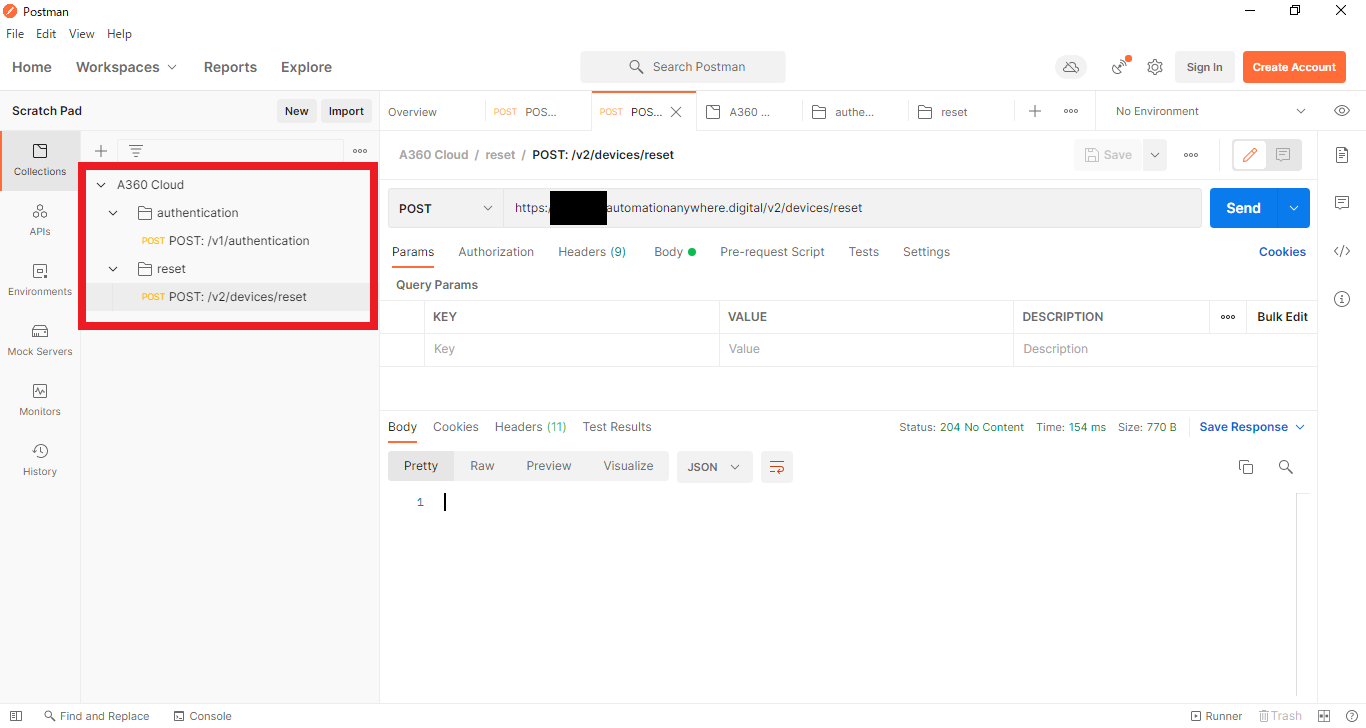Switch to the Tests tab
Screen dimensions: 1366x728
863,252
